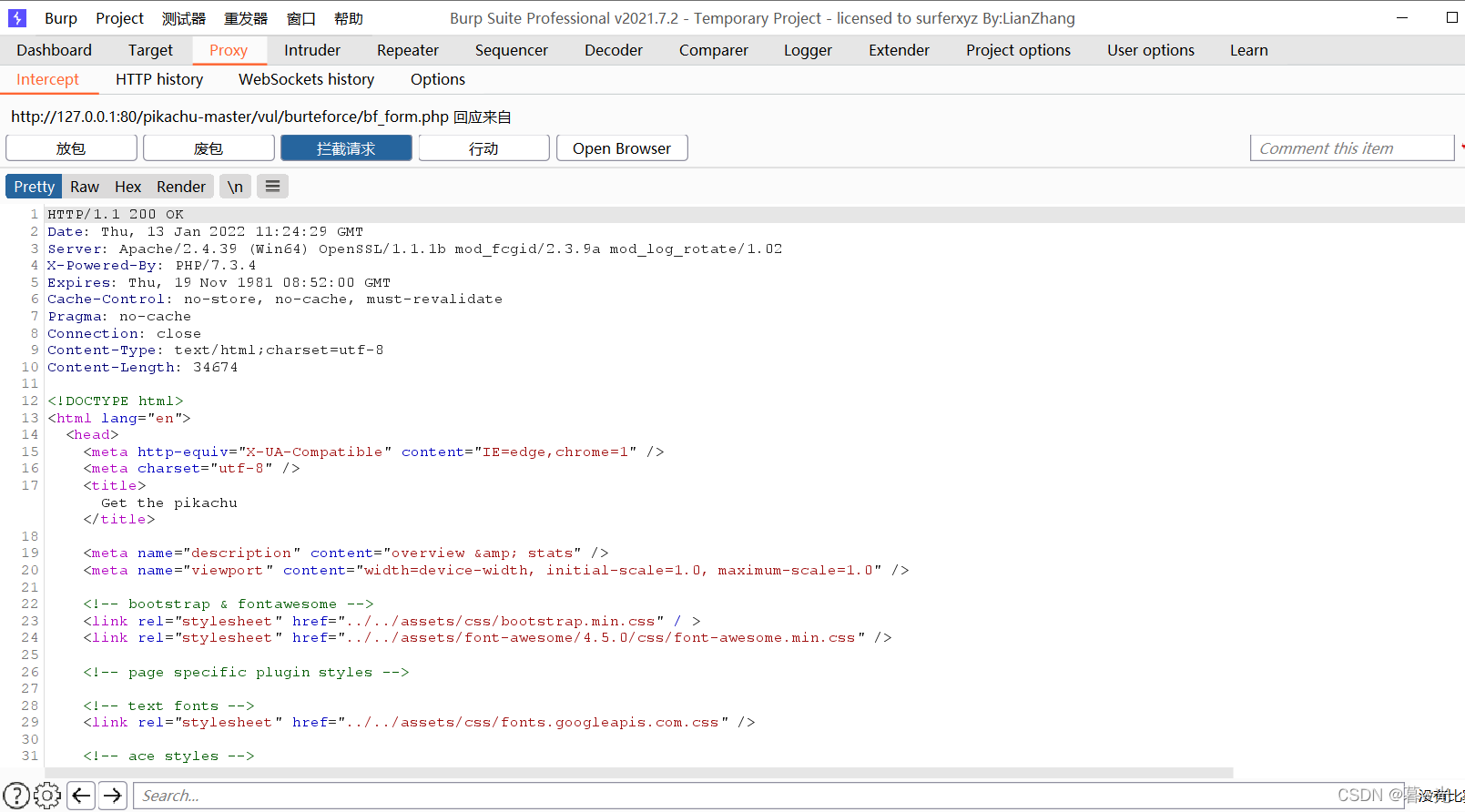Screen dimensions: 1465x812
Task: Click the font-awesome.min.css link line
Action: pyautogui.click(x=488, y=637)
